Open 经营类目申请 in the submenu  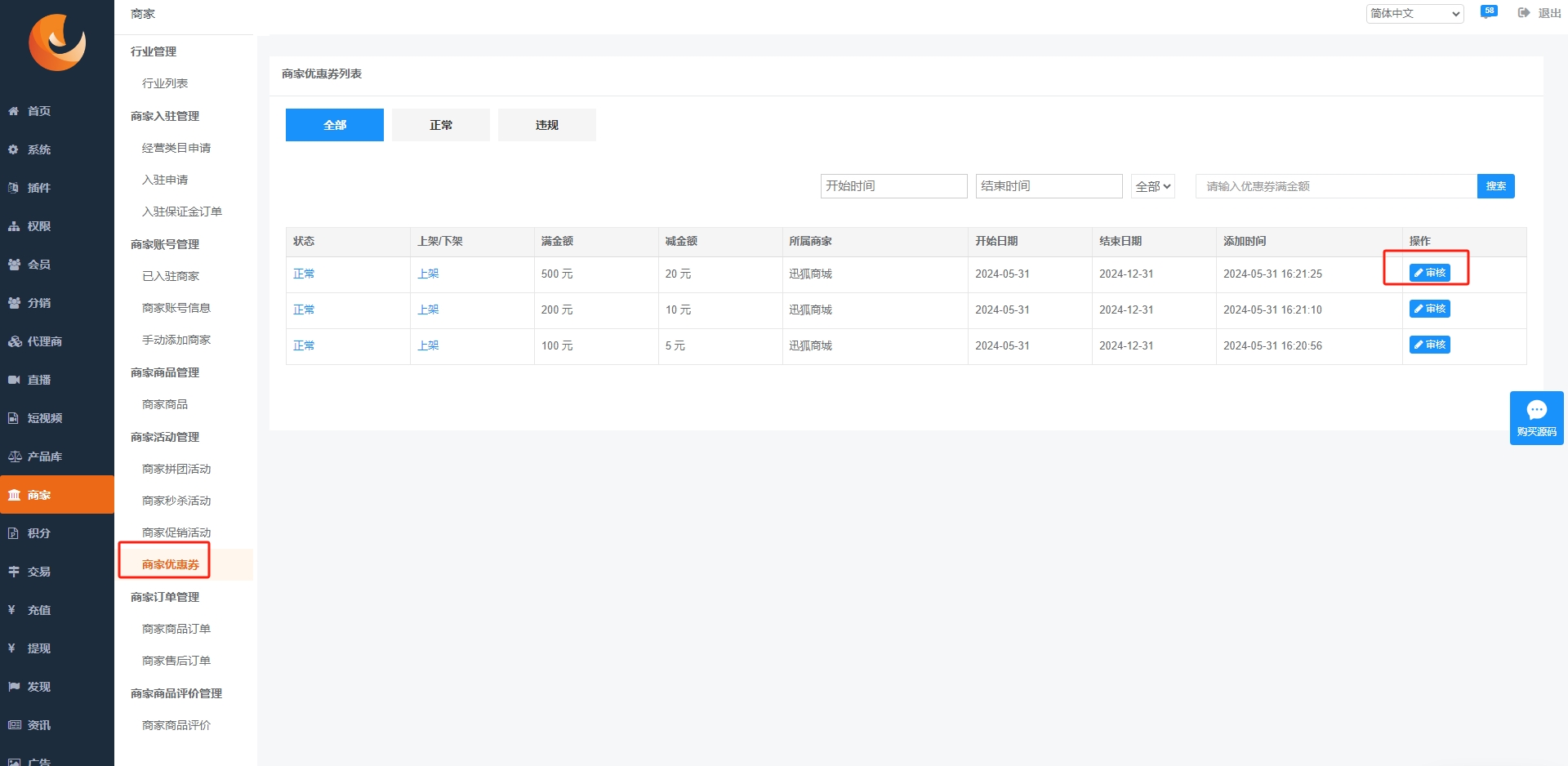pos(176,148)
